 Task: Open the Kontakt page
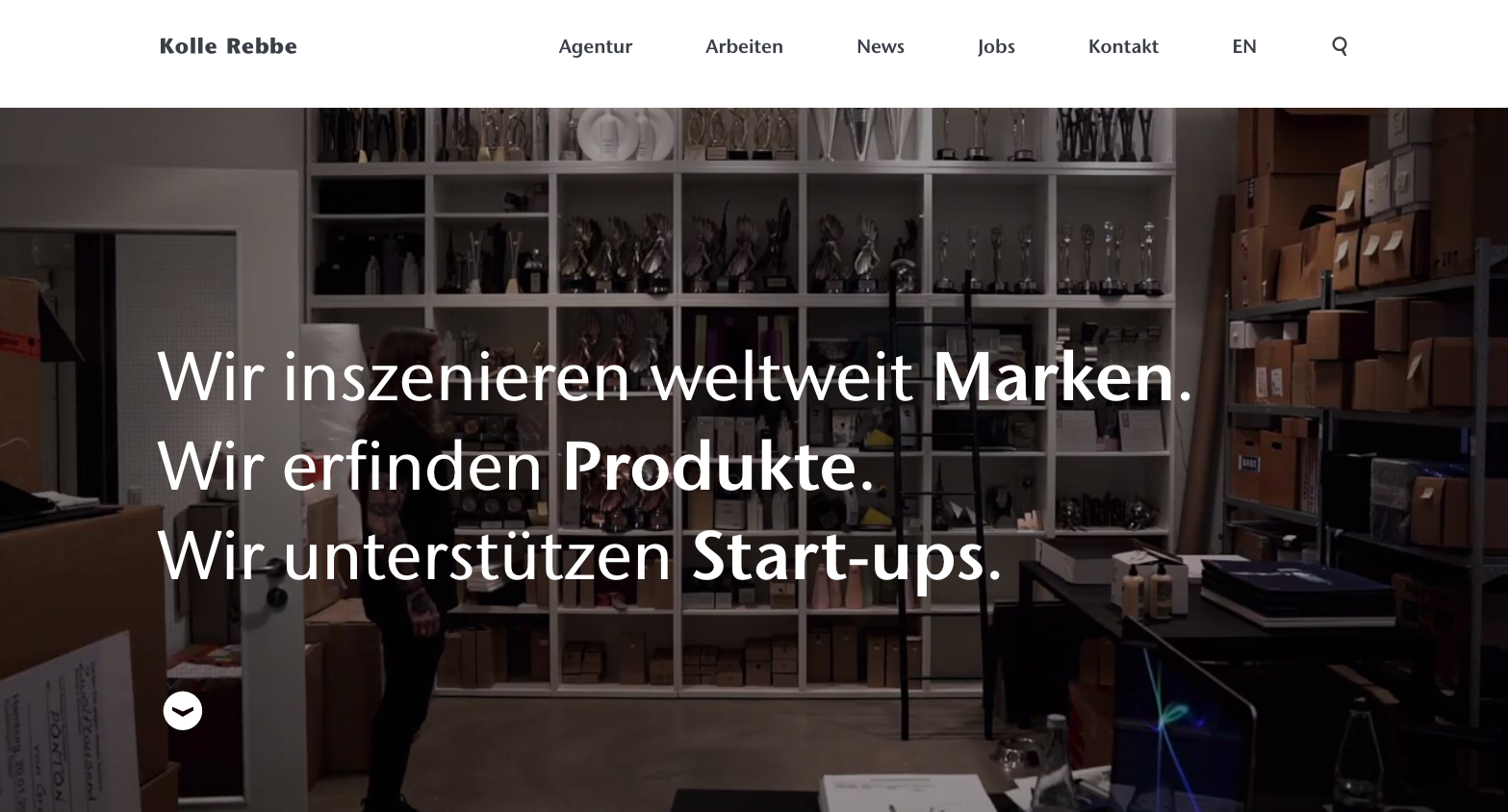(1123, 46)
